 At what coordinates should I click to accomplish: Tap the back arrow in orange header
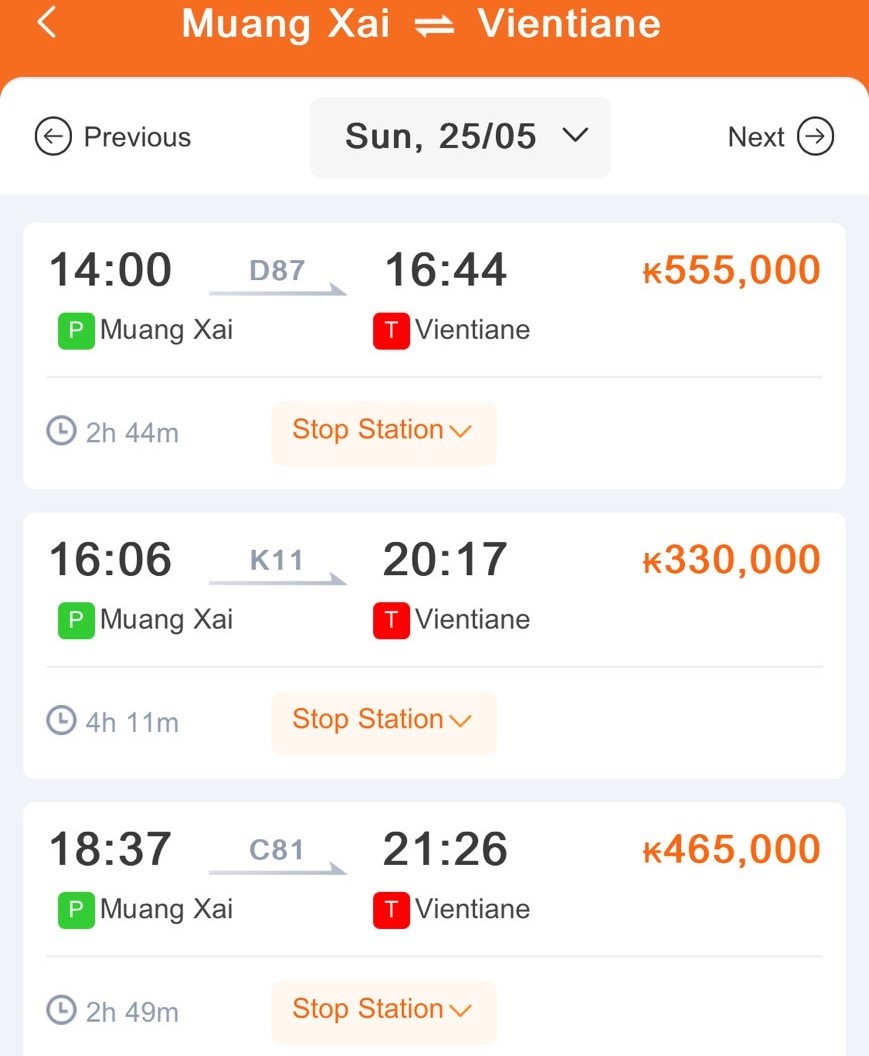pyautogui.click(x=46, y=22)
